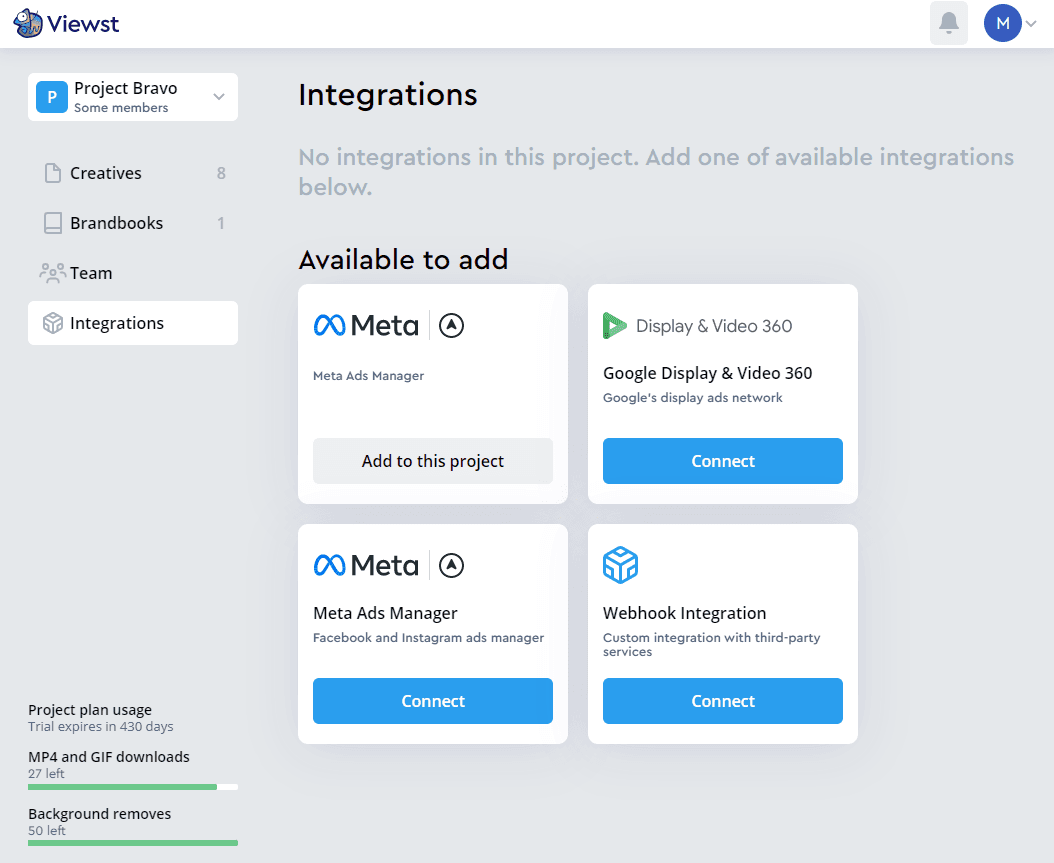Click the Webhook Integration cube icon
The width and height of the screenshot is (1054, 863).
621,565
